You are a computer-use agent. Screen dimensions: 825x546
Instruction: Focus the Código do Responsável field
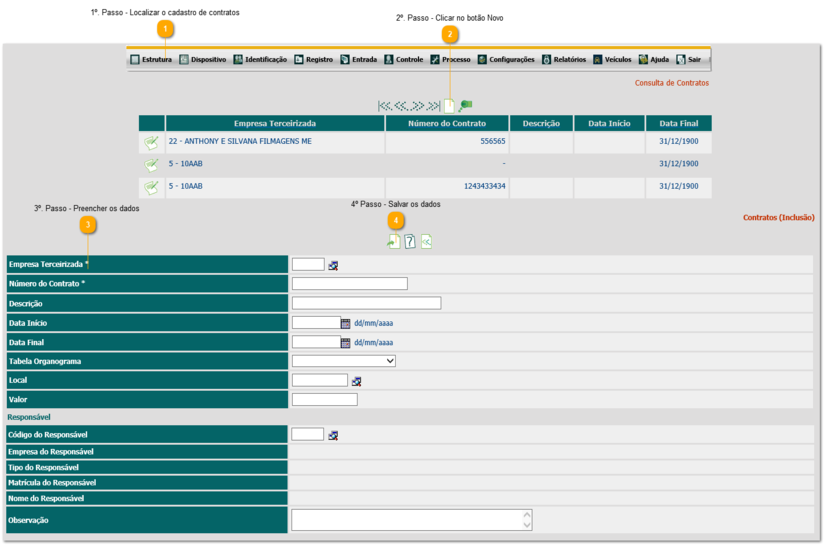(x=308, y=434)
